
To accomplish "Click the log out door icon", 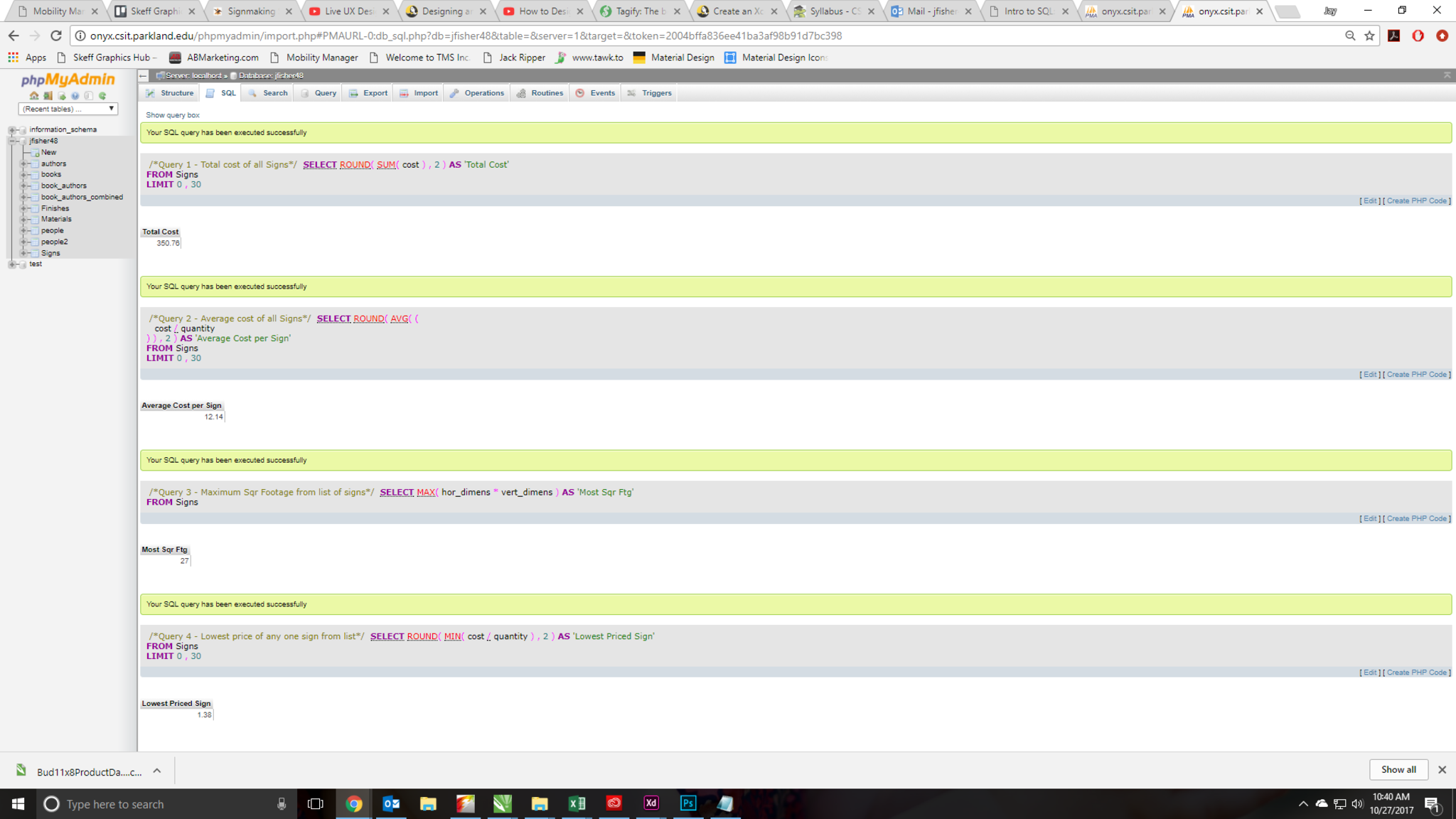I will tap(48, 95).
